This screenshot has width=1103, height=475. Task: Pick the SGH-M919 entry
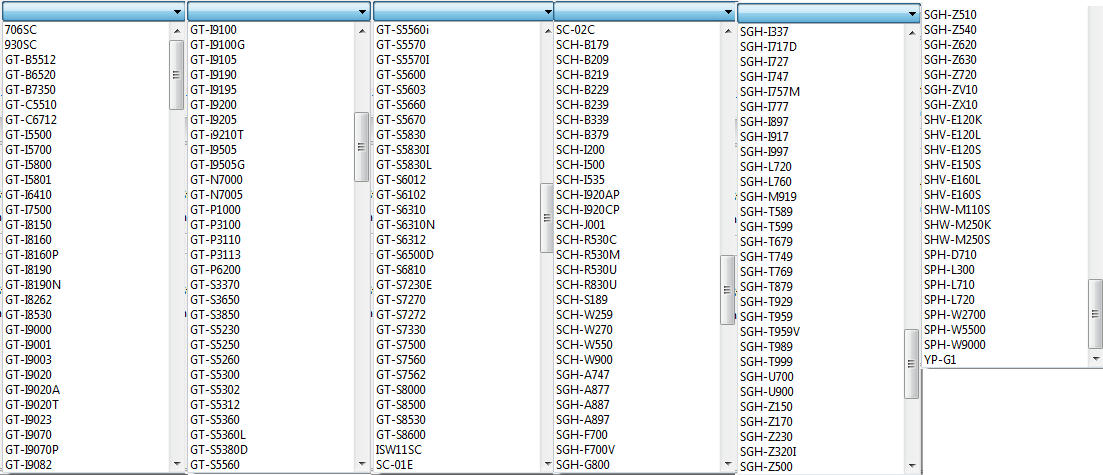point(768,196)
